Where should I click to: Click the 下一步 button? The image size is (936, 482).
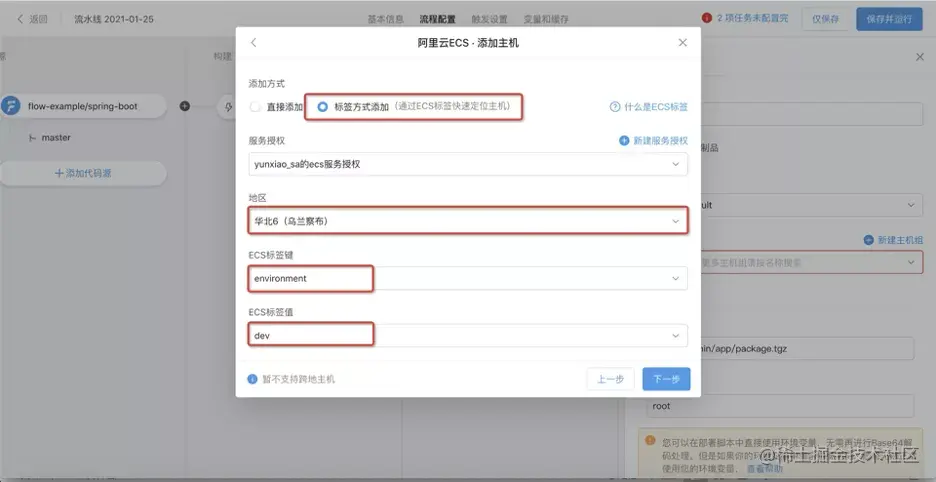pos(666,379)
